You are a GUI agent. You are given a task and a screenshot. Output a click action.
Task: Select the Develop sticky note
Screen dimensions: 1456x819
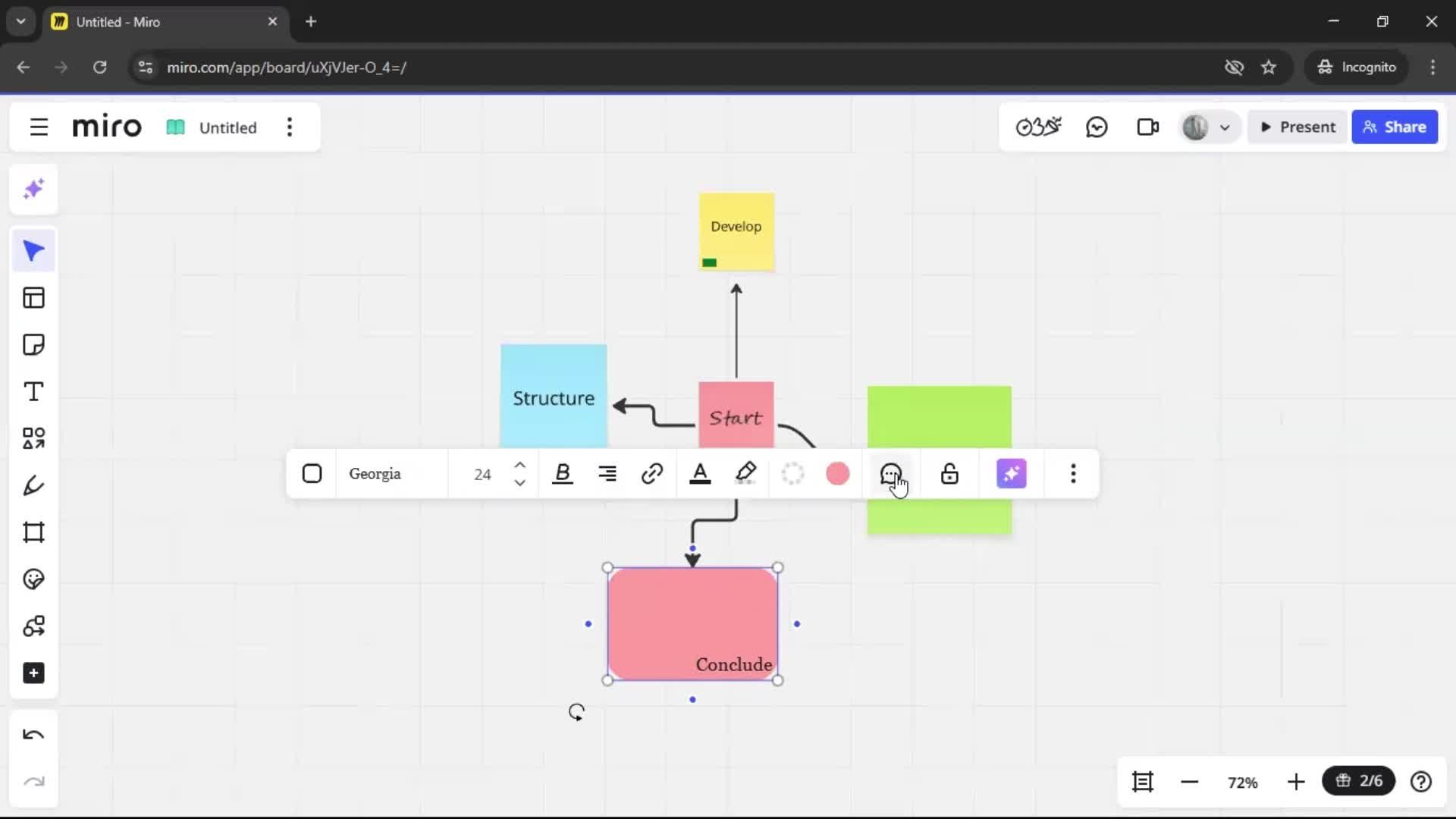[x=736, y=231]
